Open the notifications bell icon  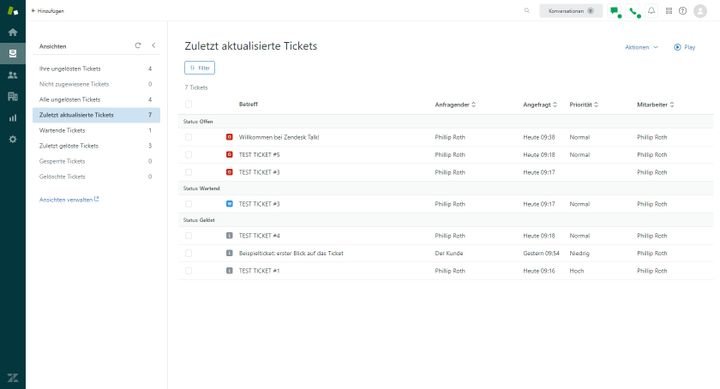(651, 11)
